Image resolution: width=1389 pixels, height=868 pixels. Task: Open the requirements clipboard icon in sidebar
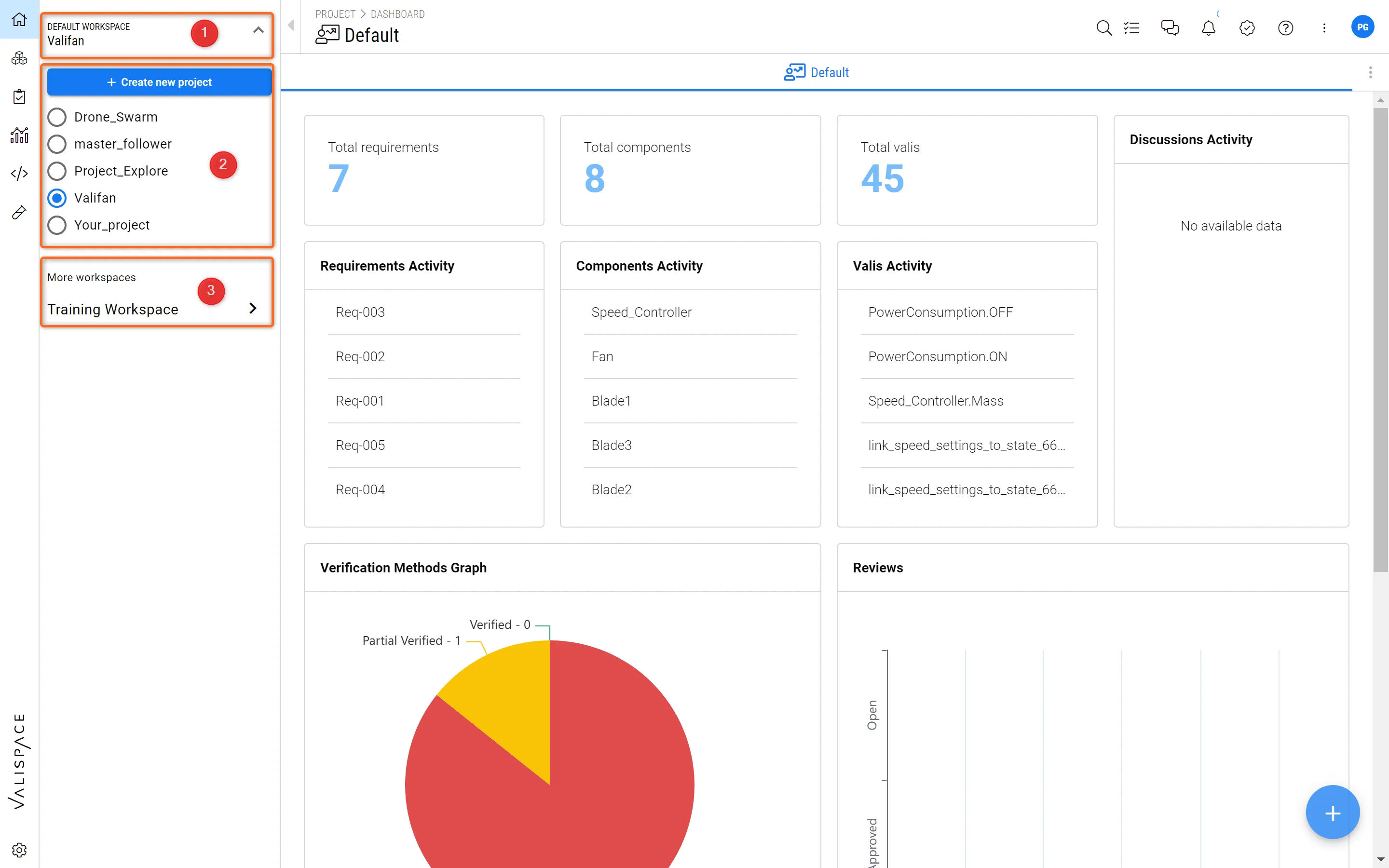point(19,96)
